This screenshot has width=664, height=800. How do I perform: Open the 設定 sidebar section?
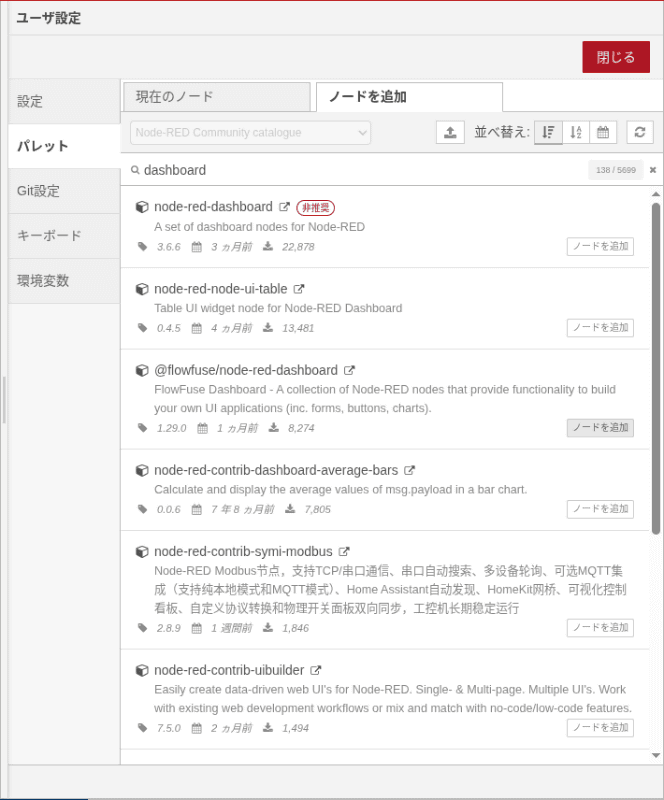[x=64, y=101]
